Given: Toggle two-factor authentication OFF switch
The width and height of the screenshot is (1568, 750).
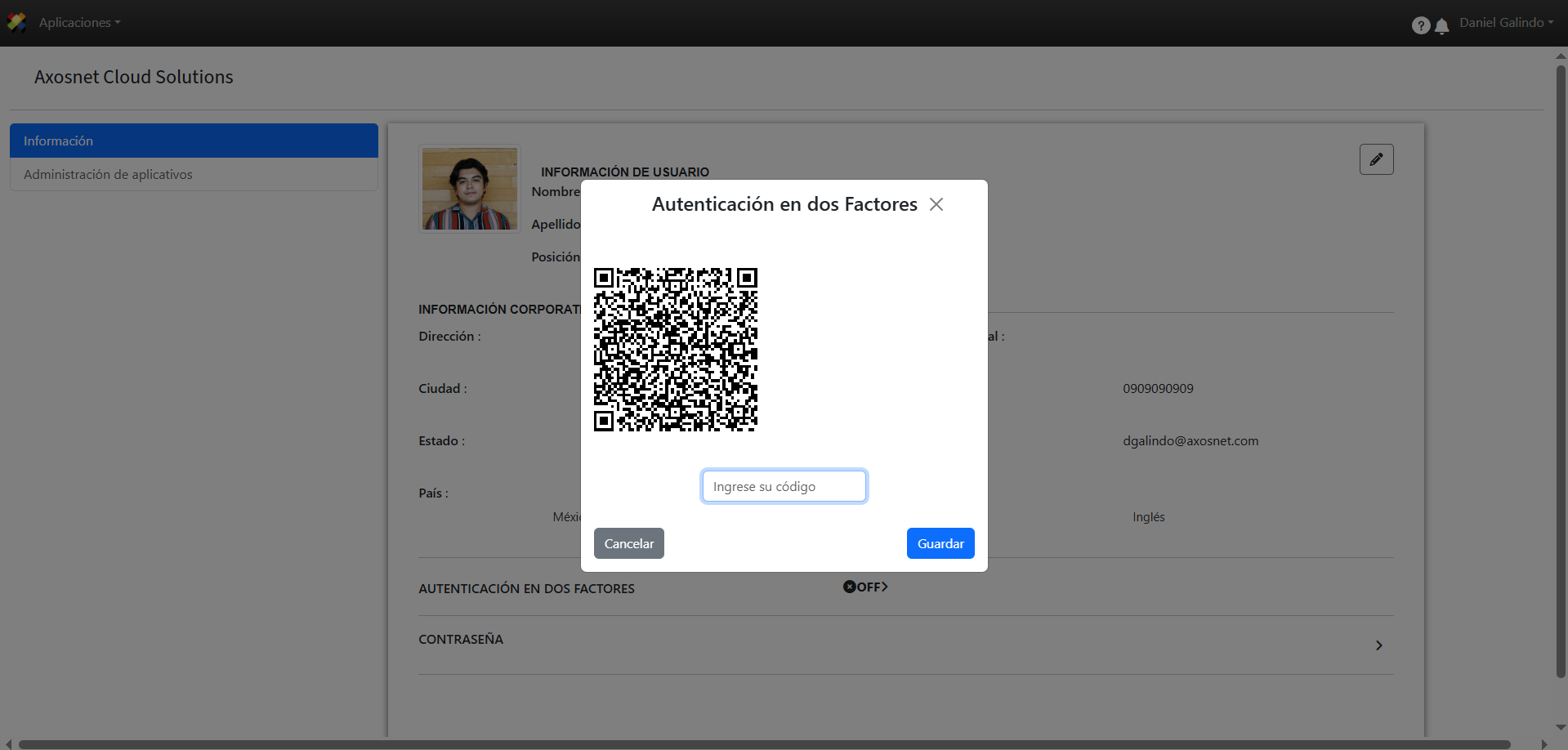Looking at the screenshot, I should tap(865, 587).
